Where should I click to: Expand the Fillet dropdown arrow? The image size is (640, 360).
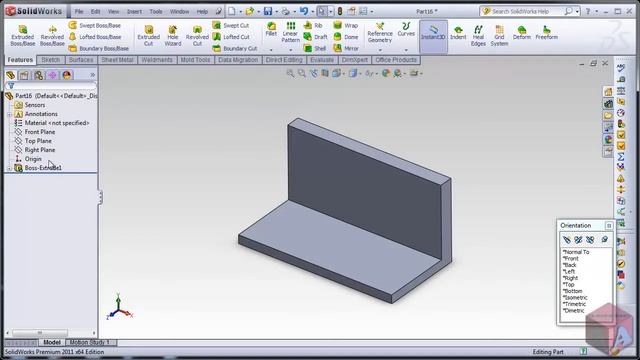point(271,50)
